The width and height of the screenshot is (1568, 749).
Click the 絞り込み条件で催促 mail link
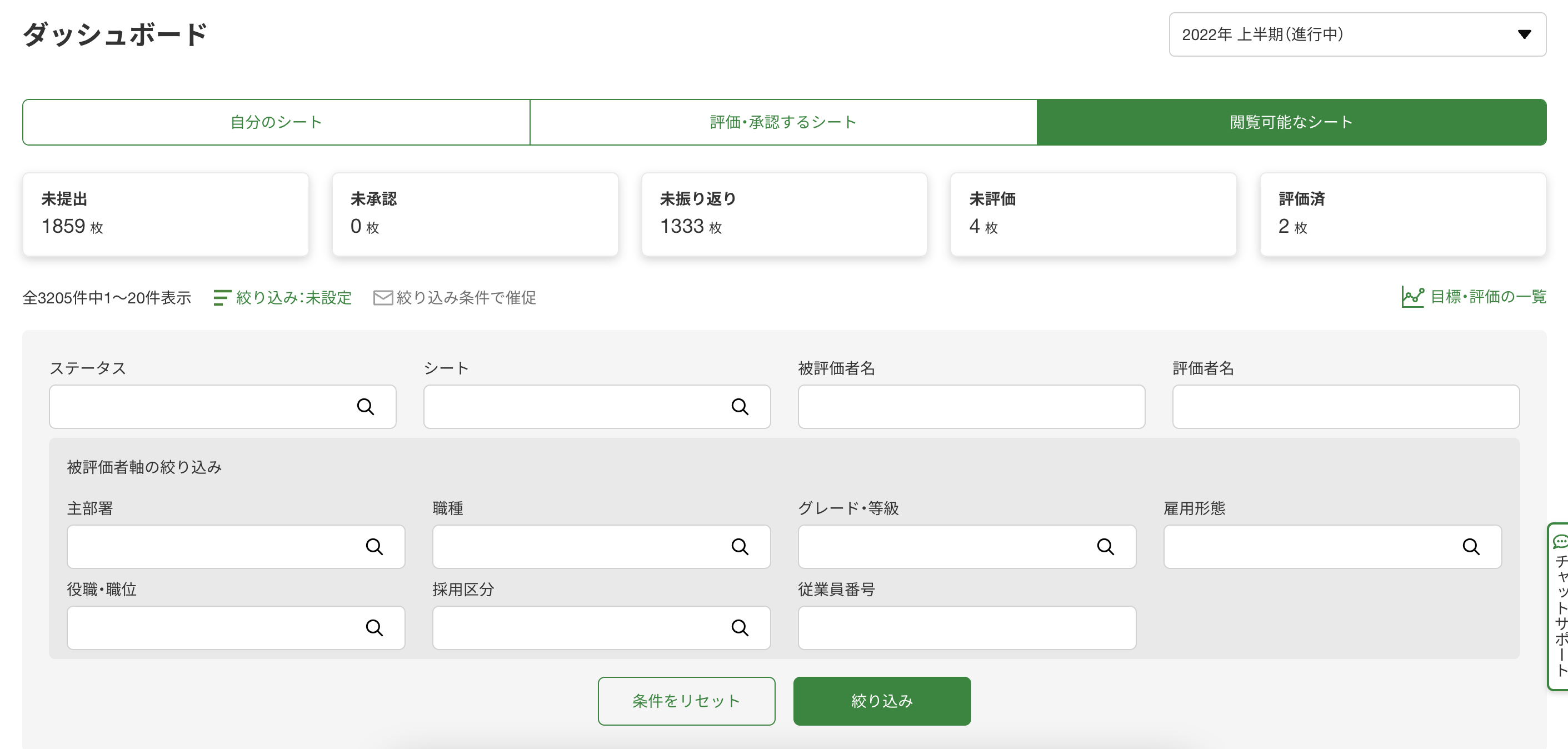coord(455,298)
